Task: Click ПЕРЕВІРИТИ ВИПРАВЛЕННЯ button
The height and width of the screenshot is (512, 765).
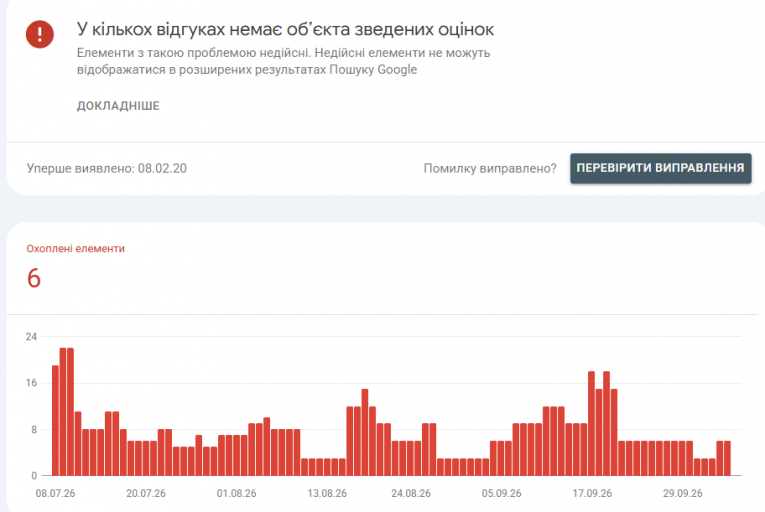Action: coord(661,168)
